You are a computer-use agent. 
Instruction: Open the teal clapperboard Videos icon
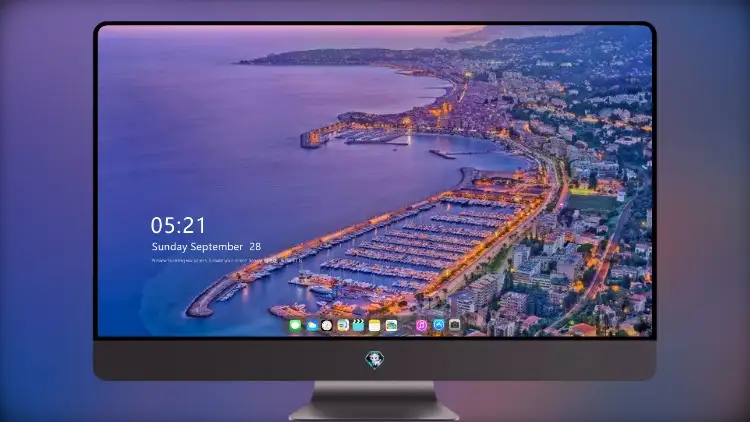358,325
